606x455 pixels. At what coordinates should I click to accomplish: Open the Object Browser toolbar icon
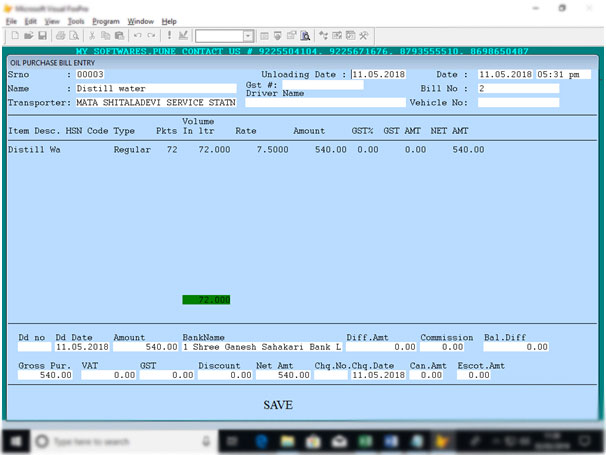click(x=337, y=36)
